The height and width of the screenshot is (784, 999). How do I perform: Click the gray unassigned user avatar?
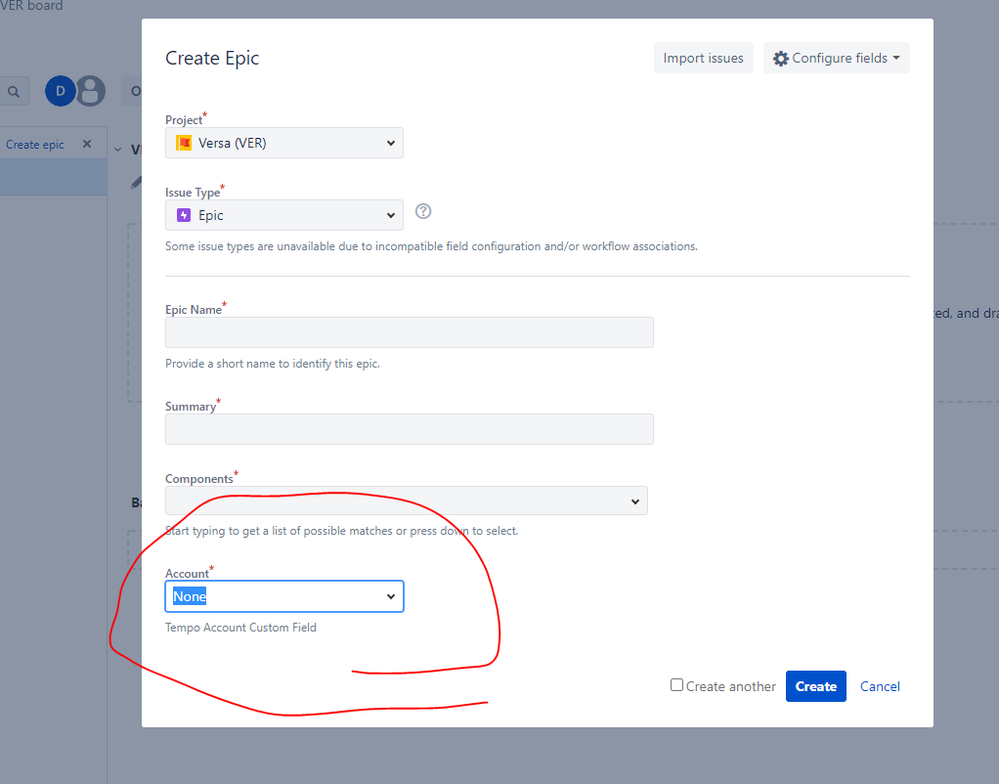91,91
